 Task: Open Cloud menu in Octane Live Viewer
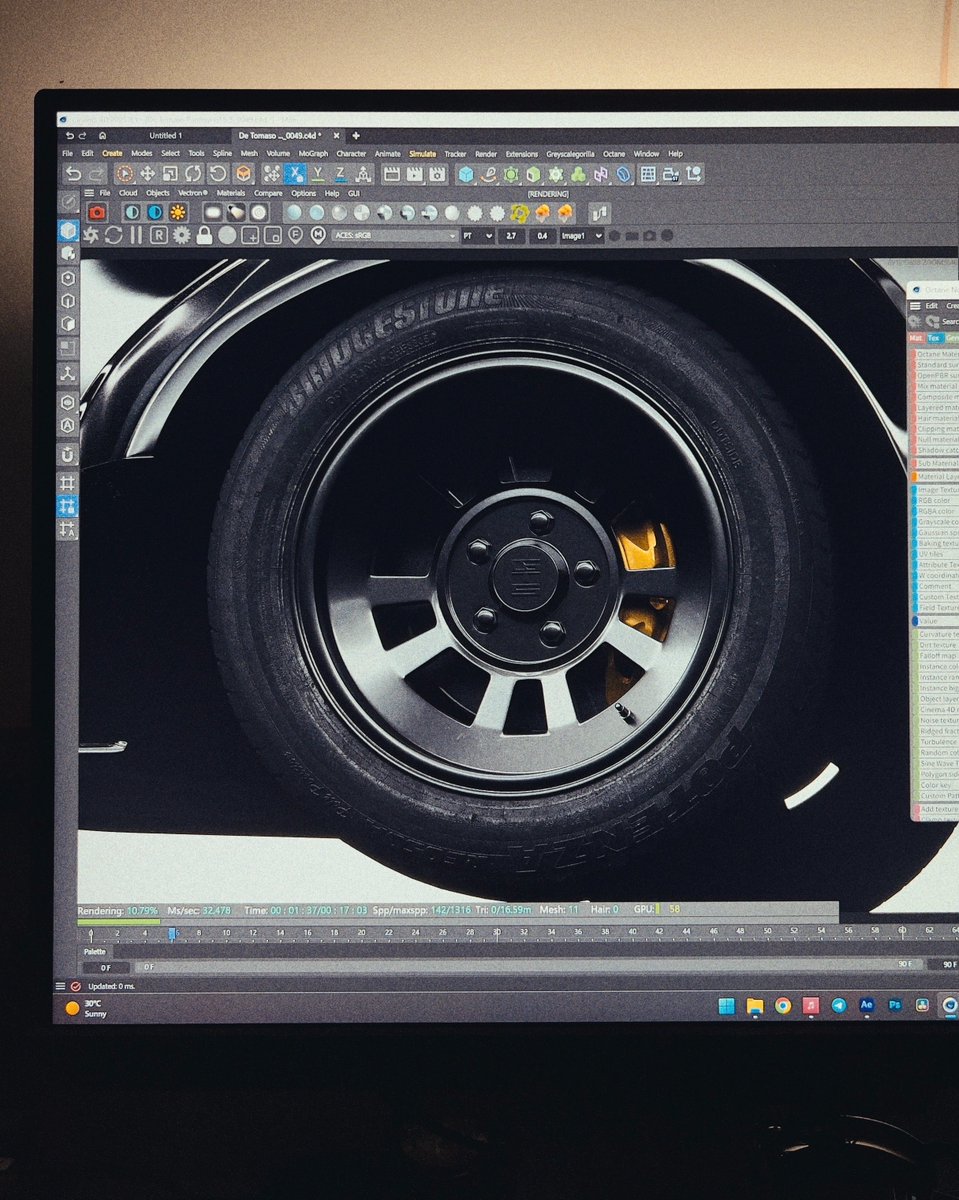(127, 192)
